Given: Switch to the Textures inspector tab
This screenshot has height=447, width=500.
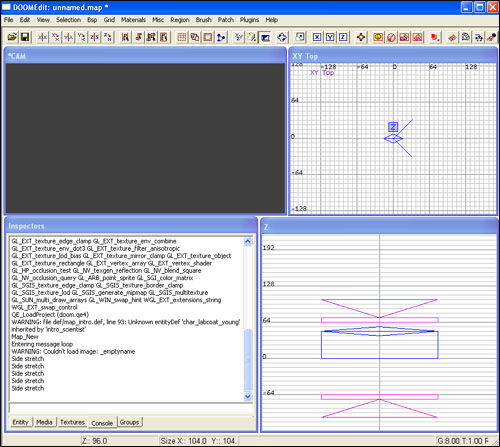Looking at the screenshot, I should click(72, 422).
